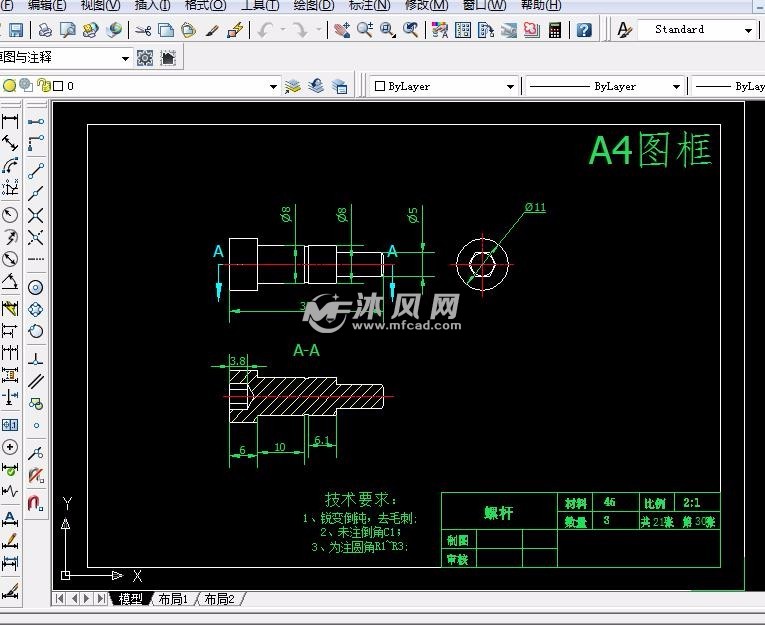Expand the workspace dropdown

(x=125, y=59)
